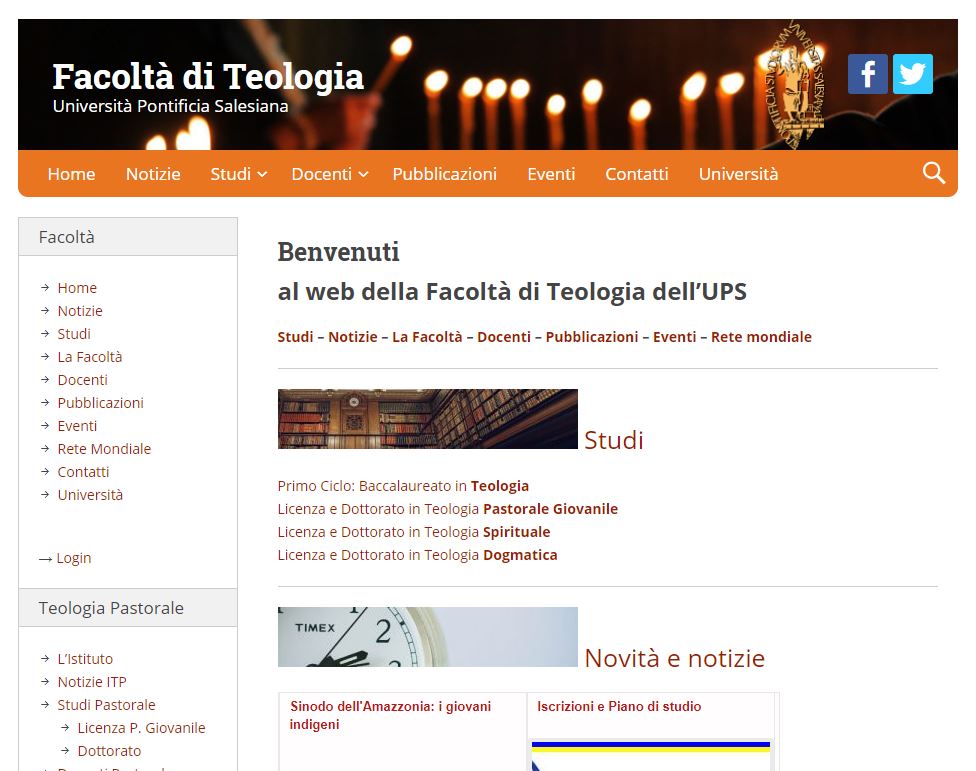Click bold Studi link under welcome heading
This screenshot has width=976, height=771.
coord(296,337)
